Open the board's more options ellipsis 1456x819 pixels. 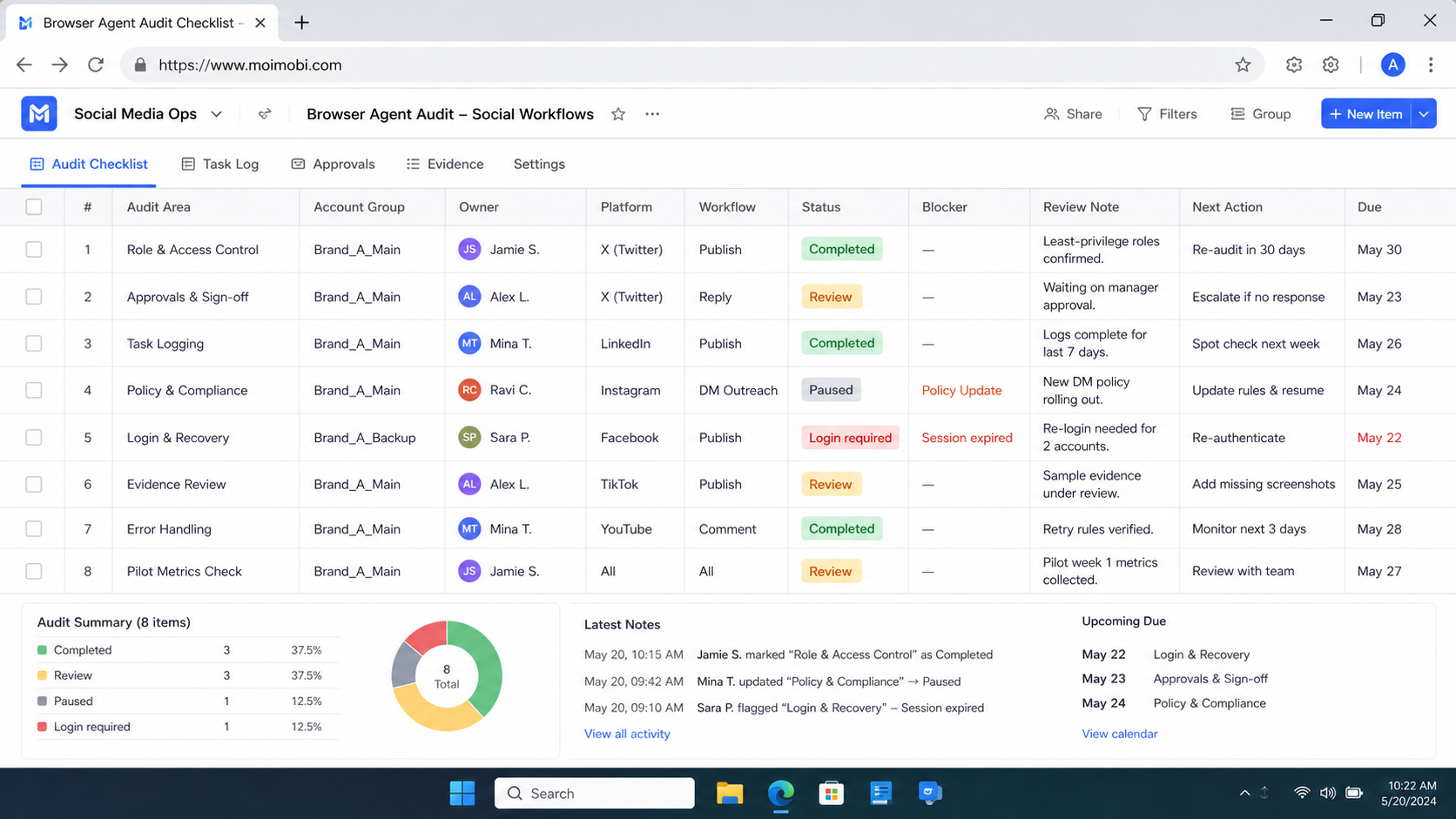click(652, 114)
